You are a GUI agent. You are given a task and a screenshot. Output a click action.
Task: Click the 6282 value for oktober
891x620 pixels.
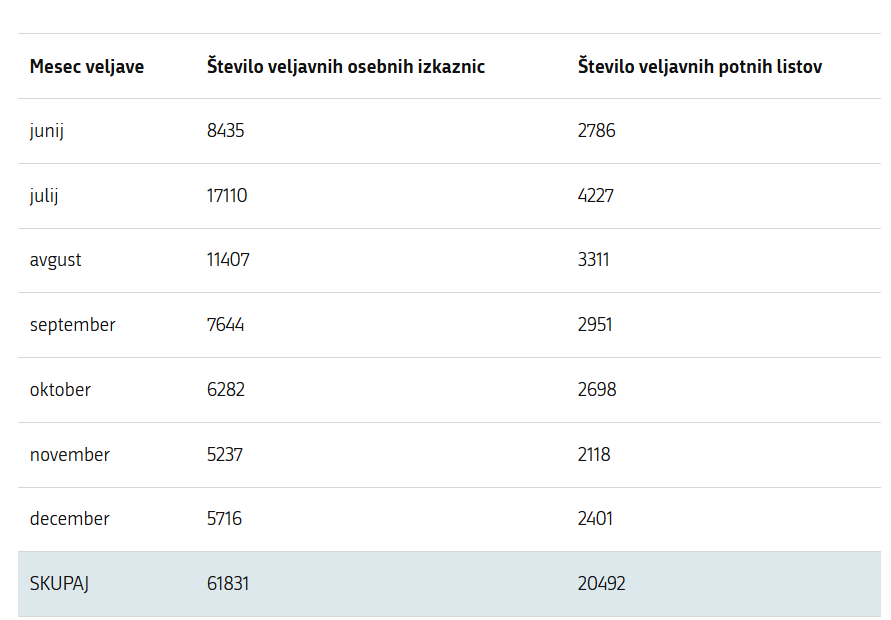tap(226, 389)
